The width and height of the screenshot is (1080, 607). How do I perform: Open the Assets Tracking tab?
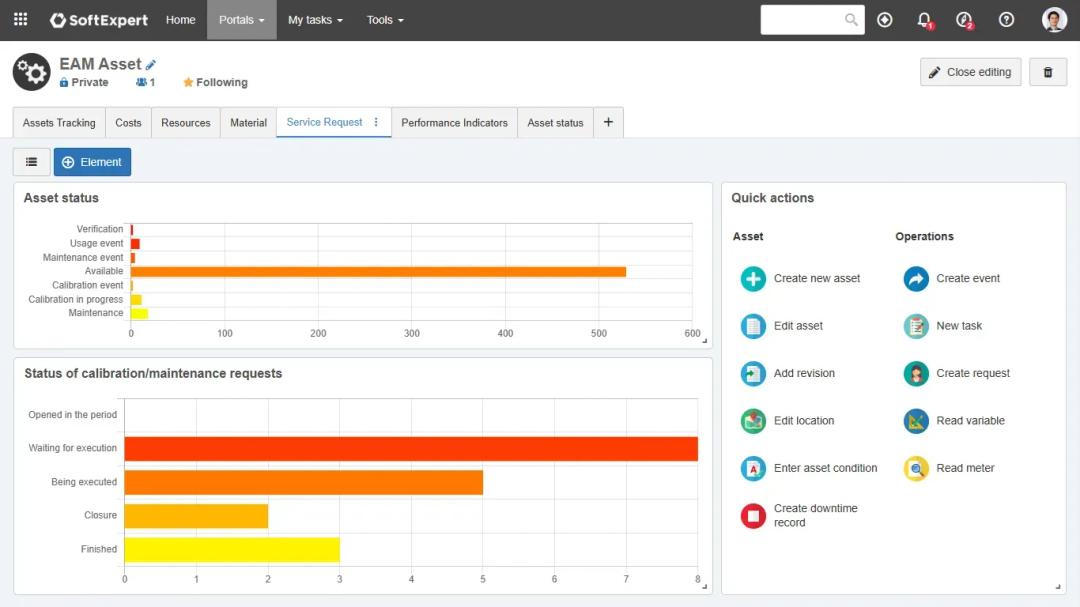tap(59, 123)
